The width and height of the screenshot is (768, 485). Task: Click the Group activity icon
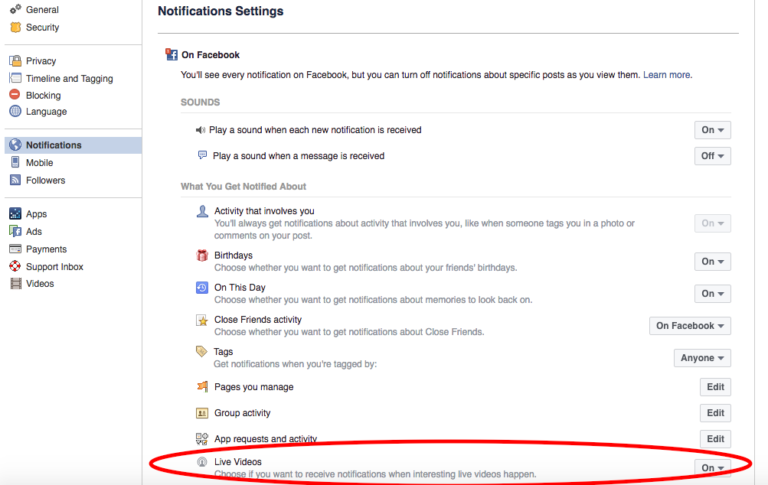(202, 413)
